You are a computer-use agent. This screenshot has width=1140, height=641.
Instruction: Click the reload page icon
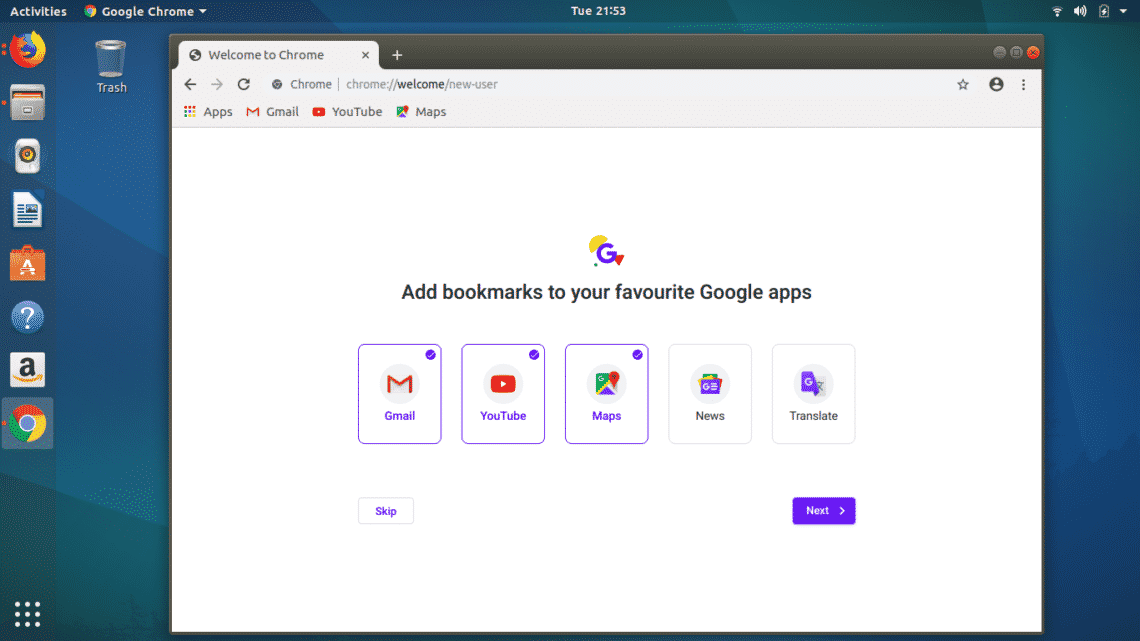tap(243, 85)
